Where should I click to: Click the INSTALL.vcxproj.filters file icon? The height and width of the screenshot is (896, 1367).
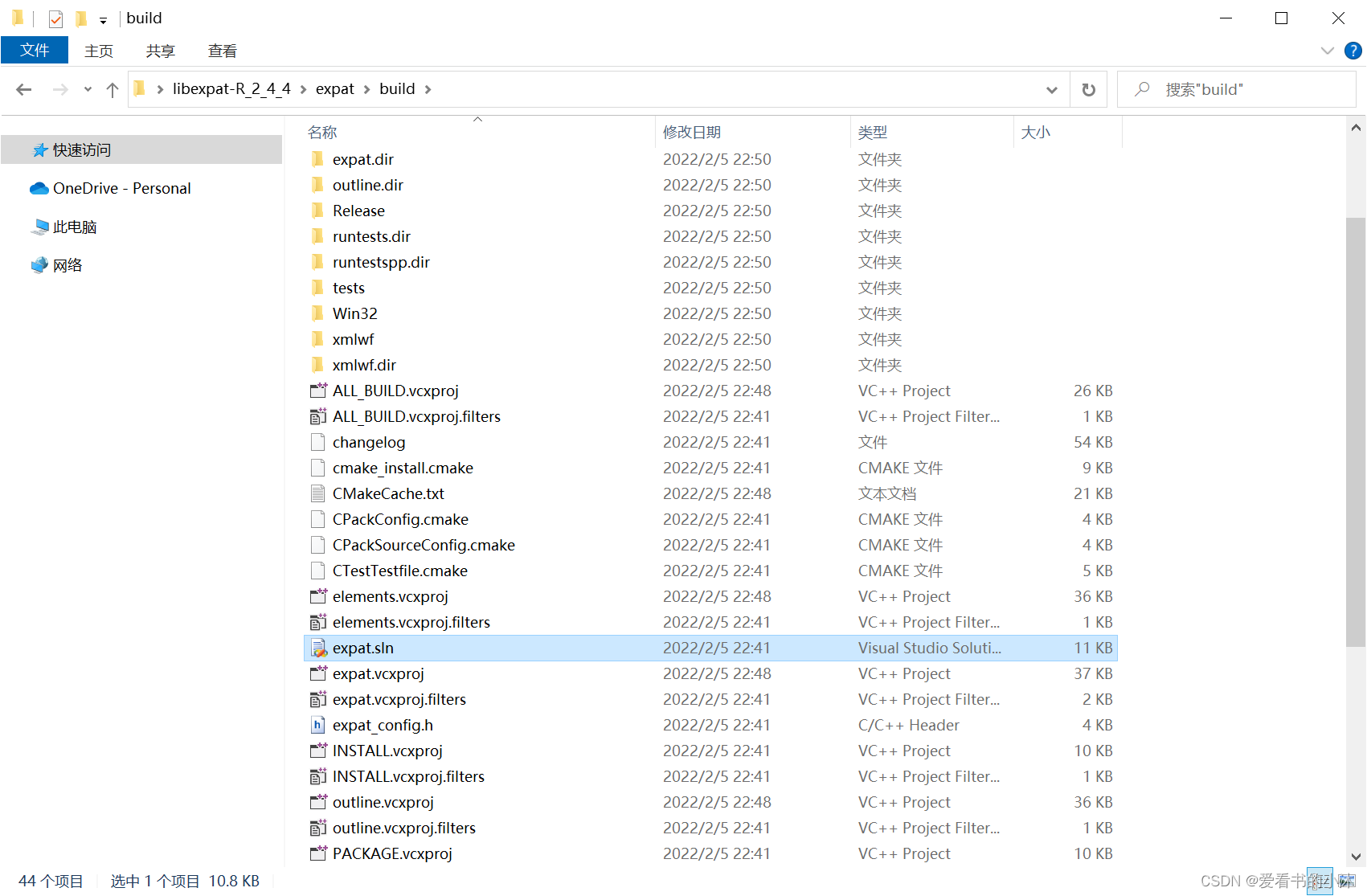[318, 776]
